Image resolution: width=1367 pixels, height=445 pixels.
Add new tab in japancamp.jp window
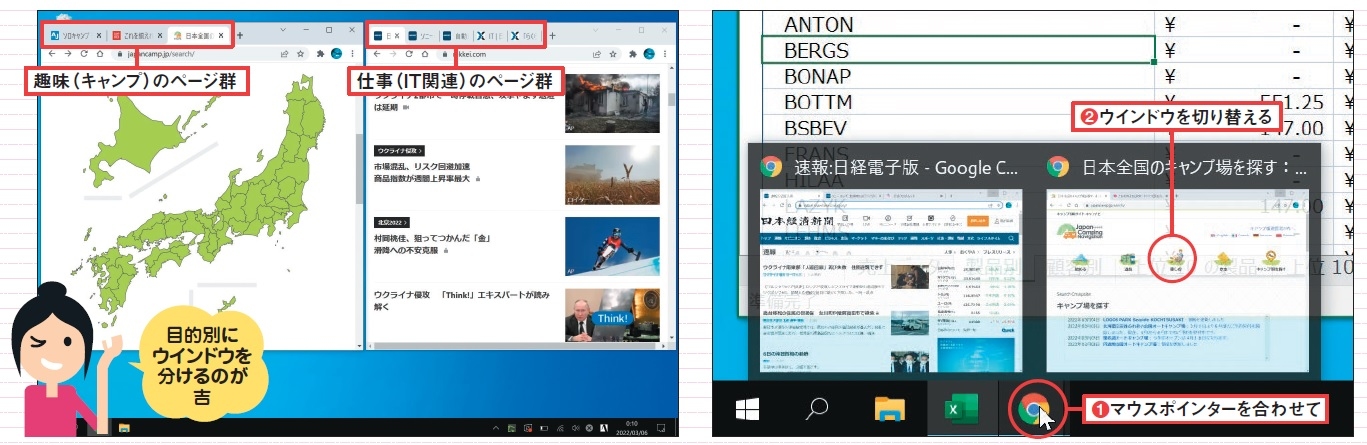click(240, 35)
